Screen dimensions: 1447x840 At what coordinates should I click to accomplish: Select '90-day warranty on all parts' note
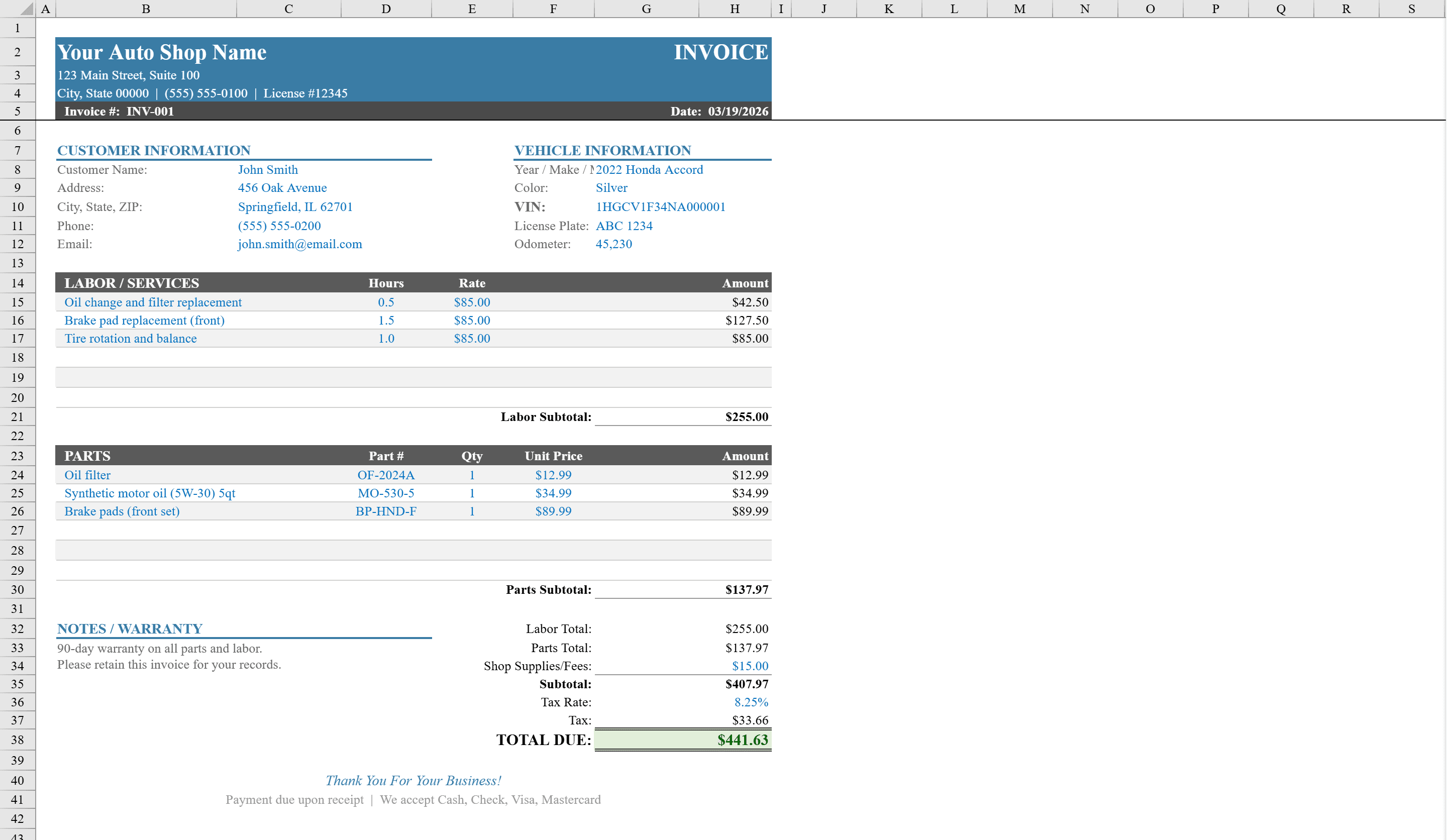tap(160, 648)
